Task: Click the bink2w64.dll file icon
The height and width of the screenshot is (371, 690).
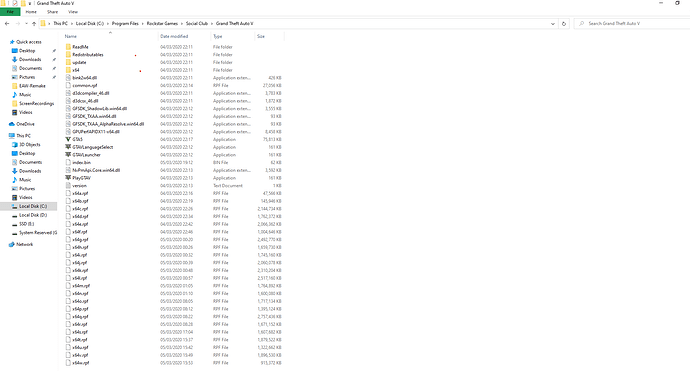Action: click(68, 78)
